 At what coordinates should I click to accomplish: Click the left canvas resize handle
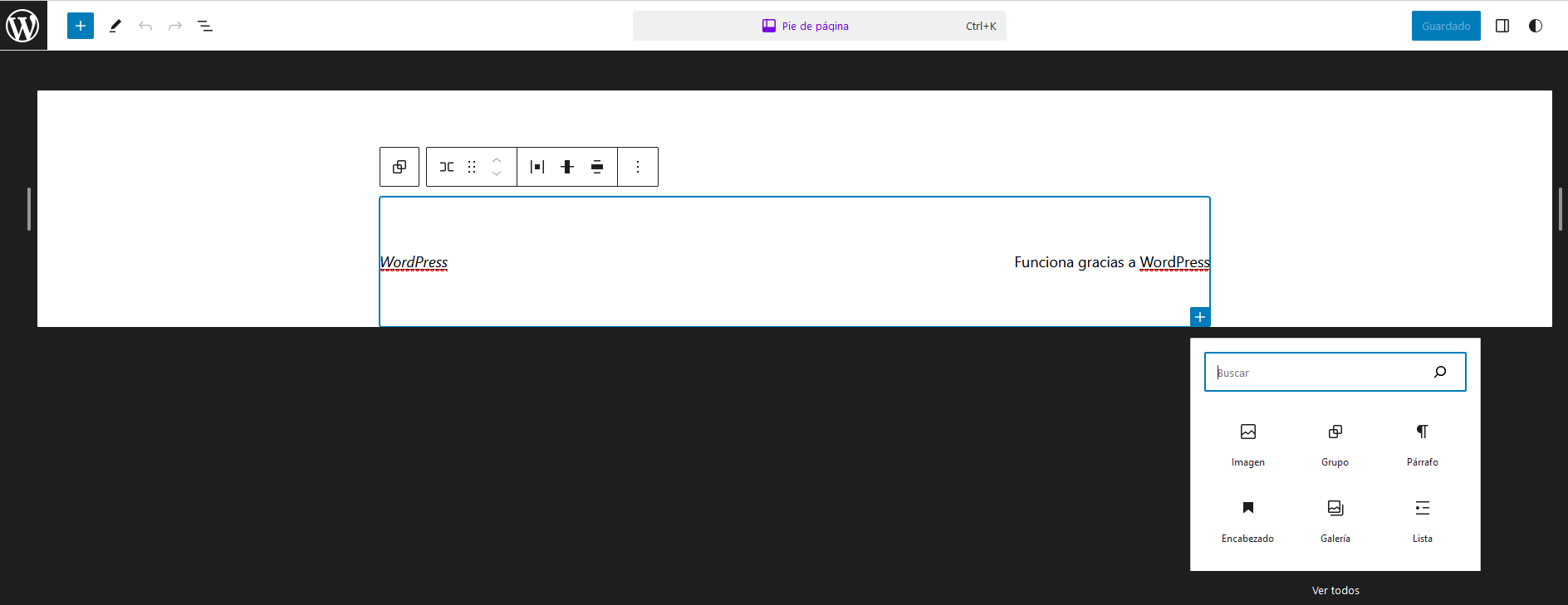[29, 208]
